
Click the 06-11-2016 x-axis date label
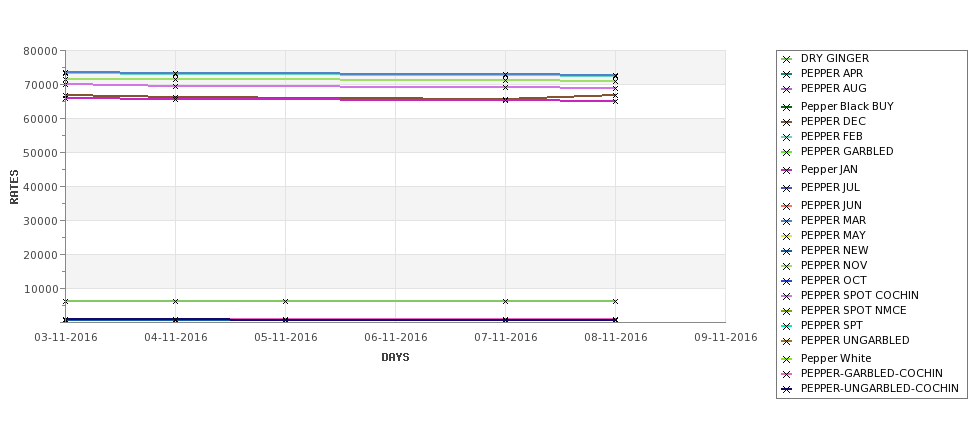click(x=395, y=338)
